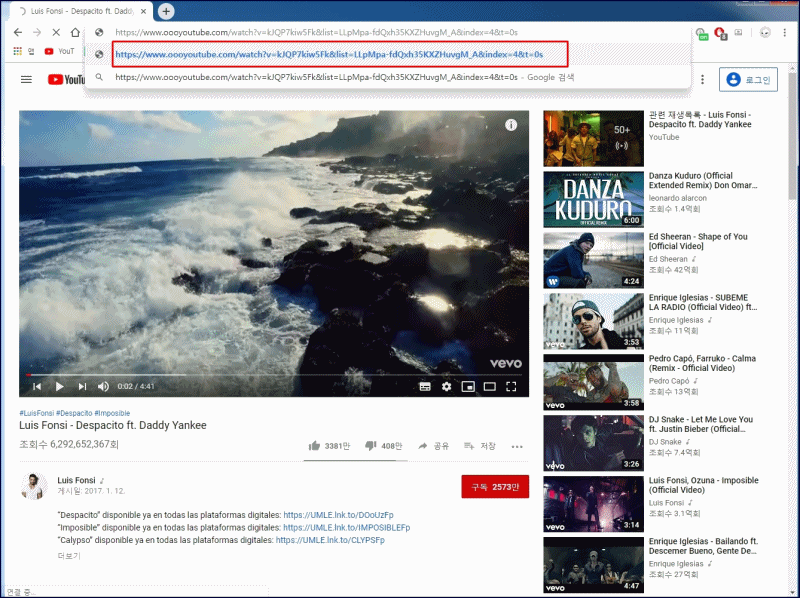
Task: Toggle theater mode view
Action: 489,386
